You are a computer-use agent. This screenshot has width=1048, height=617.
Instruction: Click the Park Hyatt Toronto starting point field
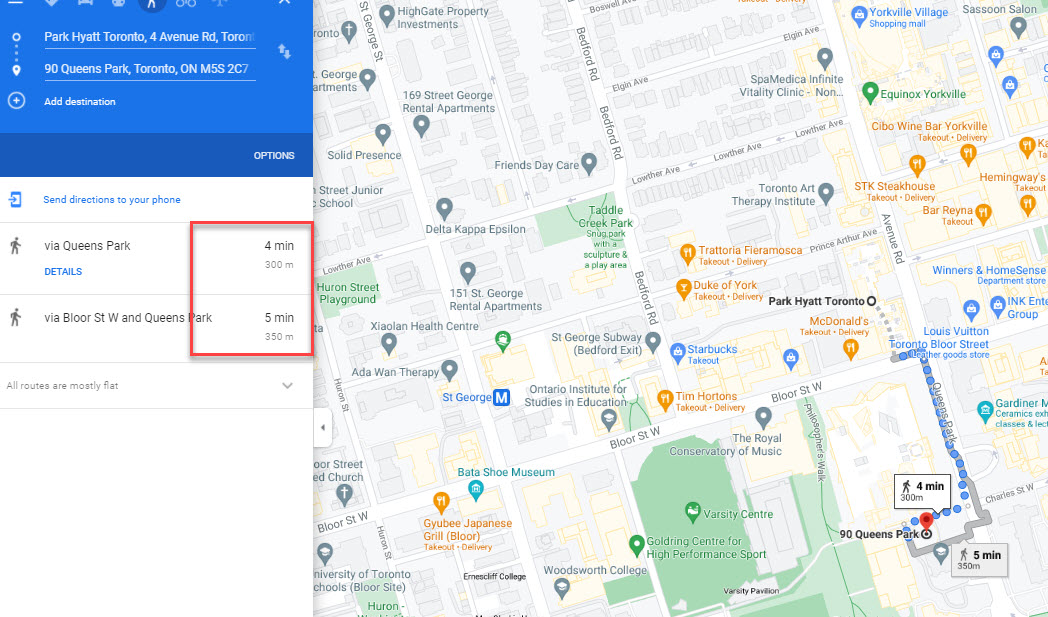coord(149,37)
